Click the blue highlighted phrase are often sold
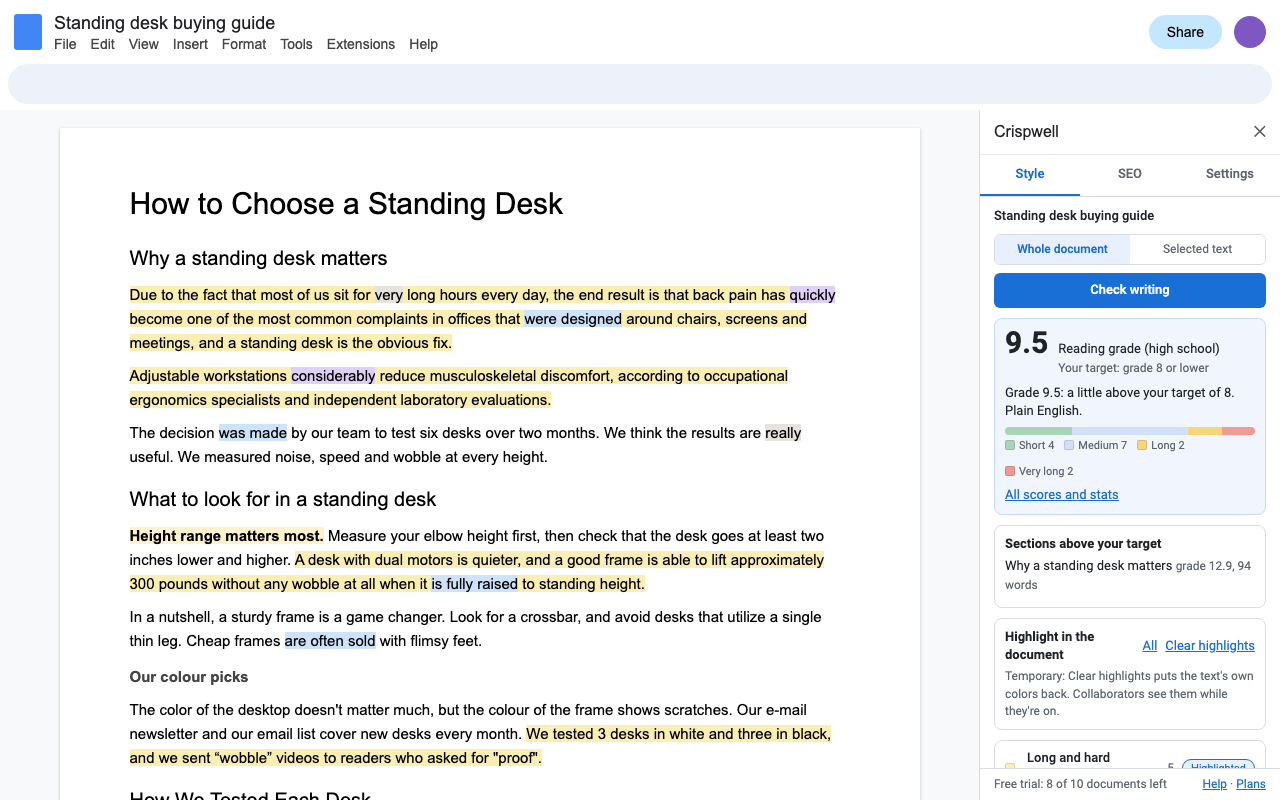The width and height of the screenshot is (1280, 800). coord(330,641)
